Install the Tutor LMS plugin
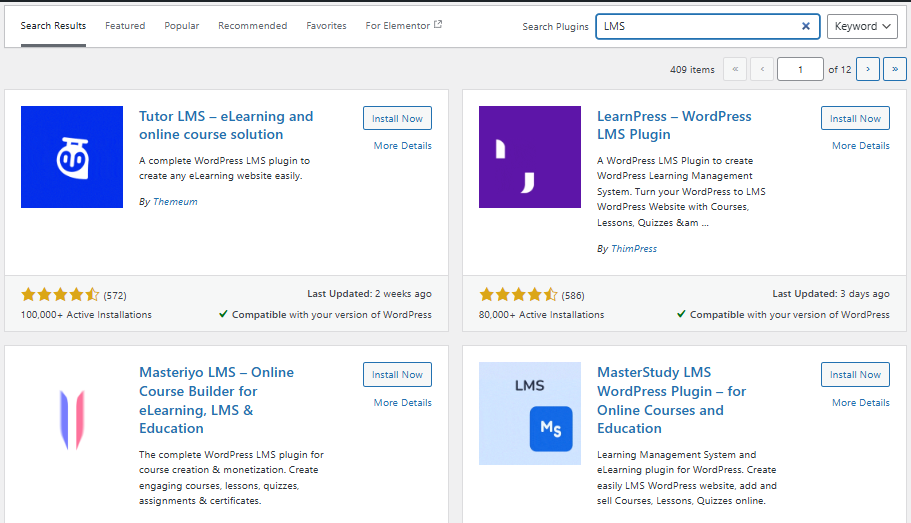Viewport: 911px width, 523px height. [x=397, y=119]
